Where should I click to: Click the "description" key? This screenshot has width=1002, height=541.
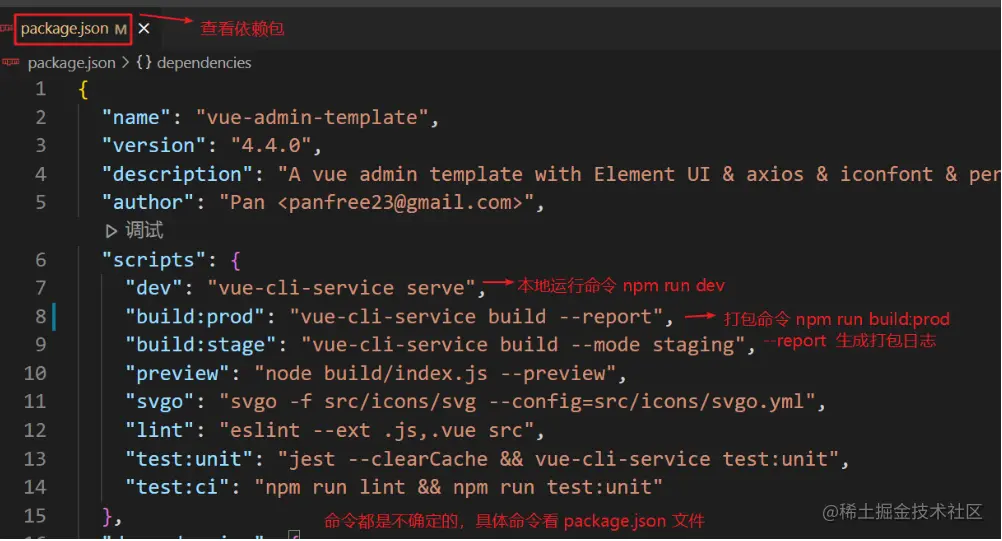pyautogui.click(x=177, y=174)
